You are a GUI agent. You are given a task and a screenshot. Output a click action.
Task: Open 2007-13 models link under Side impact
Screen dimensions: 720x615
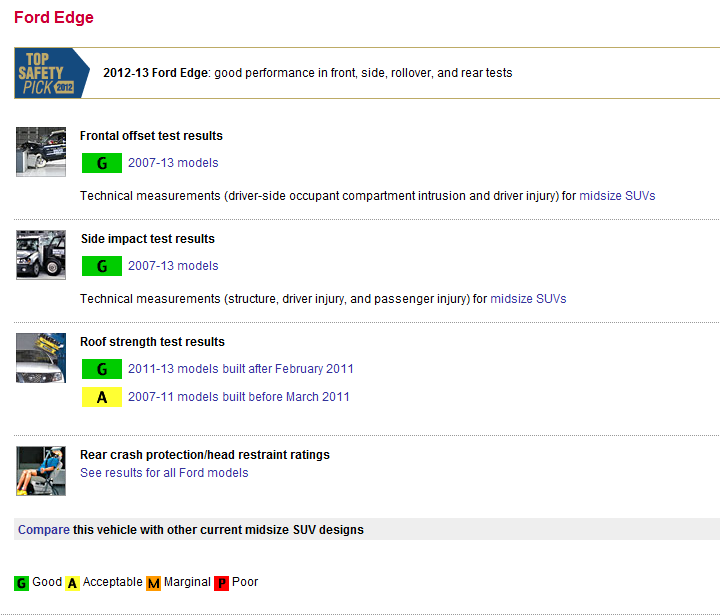(x=173, y=266)
